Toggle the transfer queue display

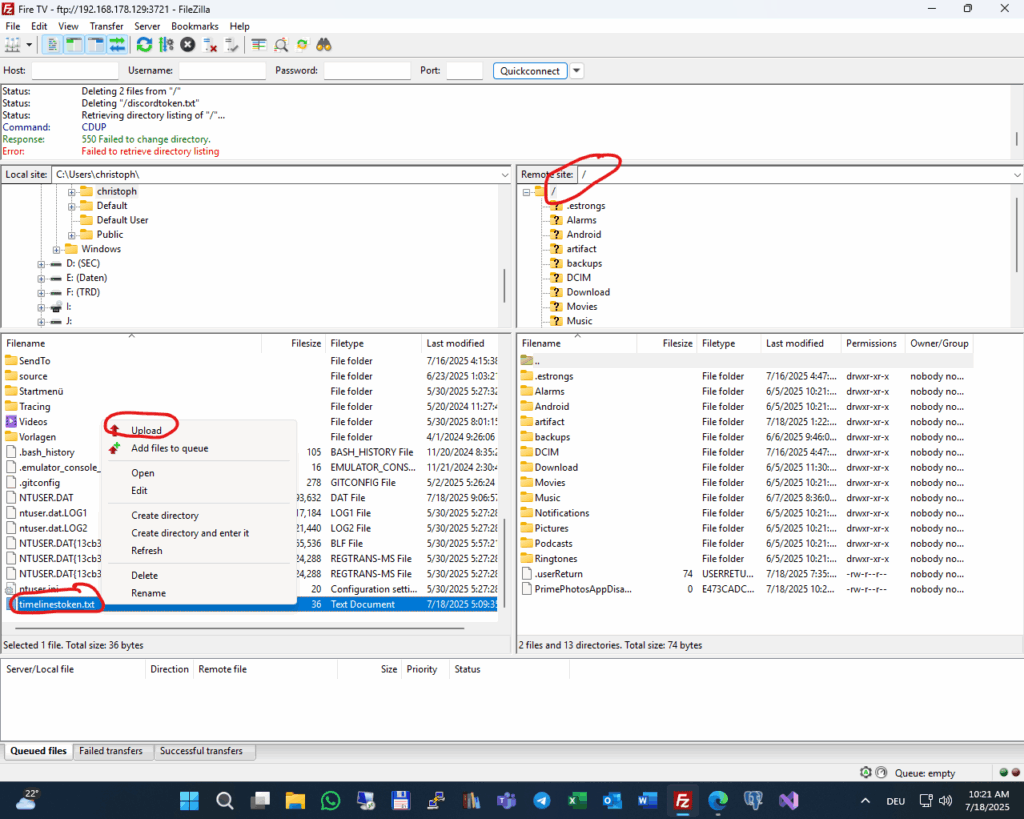118,45
